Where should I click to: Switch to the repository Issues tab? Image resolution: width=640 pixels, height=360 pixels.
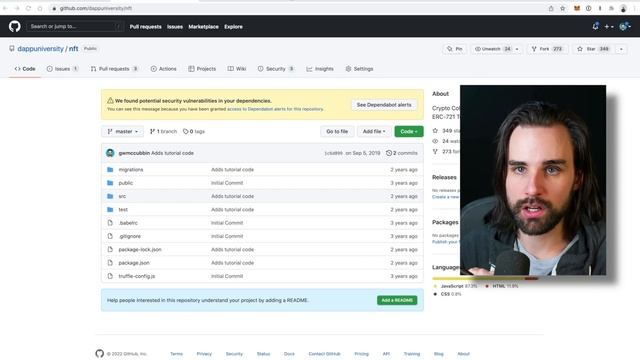62,69
